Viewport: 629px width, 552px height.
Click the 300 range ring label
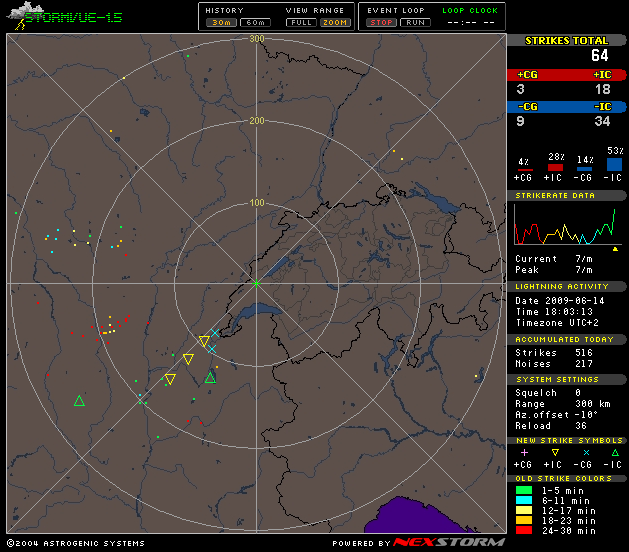coord(257,39)
